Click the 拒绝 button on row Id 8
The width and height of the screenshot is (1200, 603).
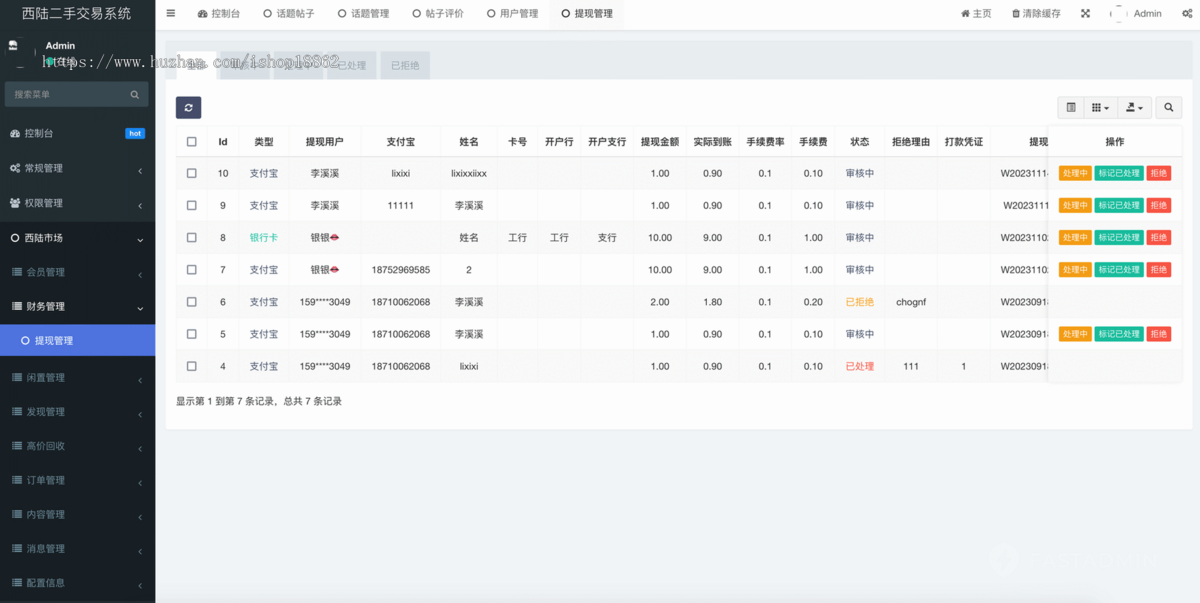pyautogui.click(x=1158, y=237)
